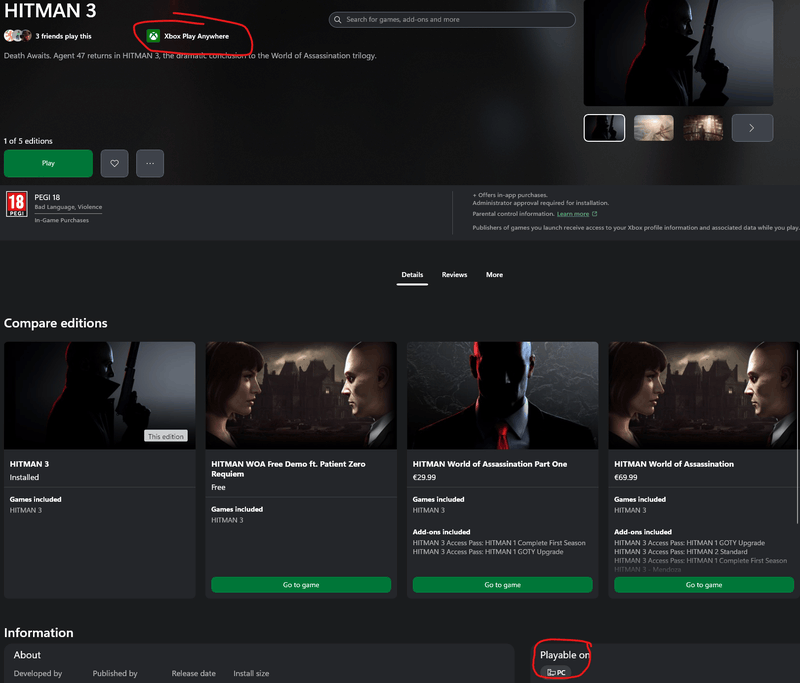Go to game for HITMAN WOA Free Demo
Viewport: 800px width, 683px height.
[x=301, y=585]
